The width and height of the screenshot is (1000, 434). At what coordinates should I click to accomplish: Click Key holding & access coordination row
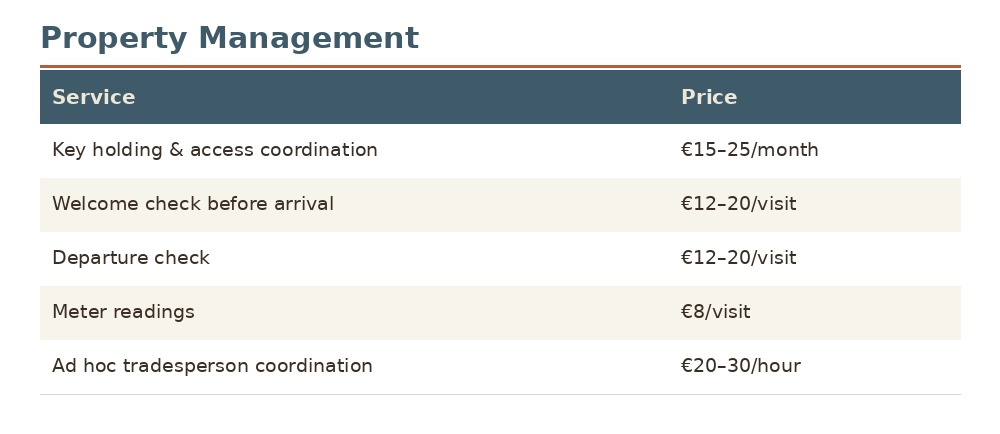[x=500, y=150]
